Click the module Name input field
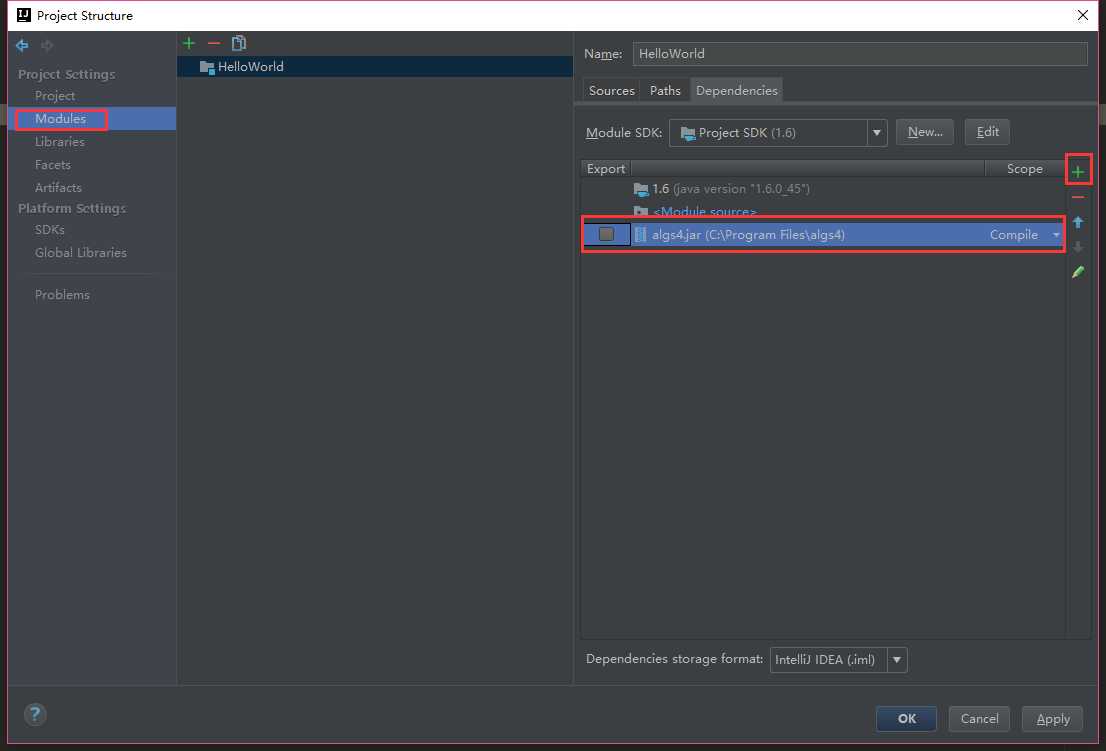1106x751 pixels. (x=860, y=54)
